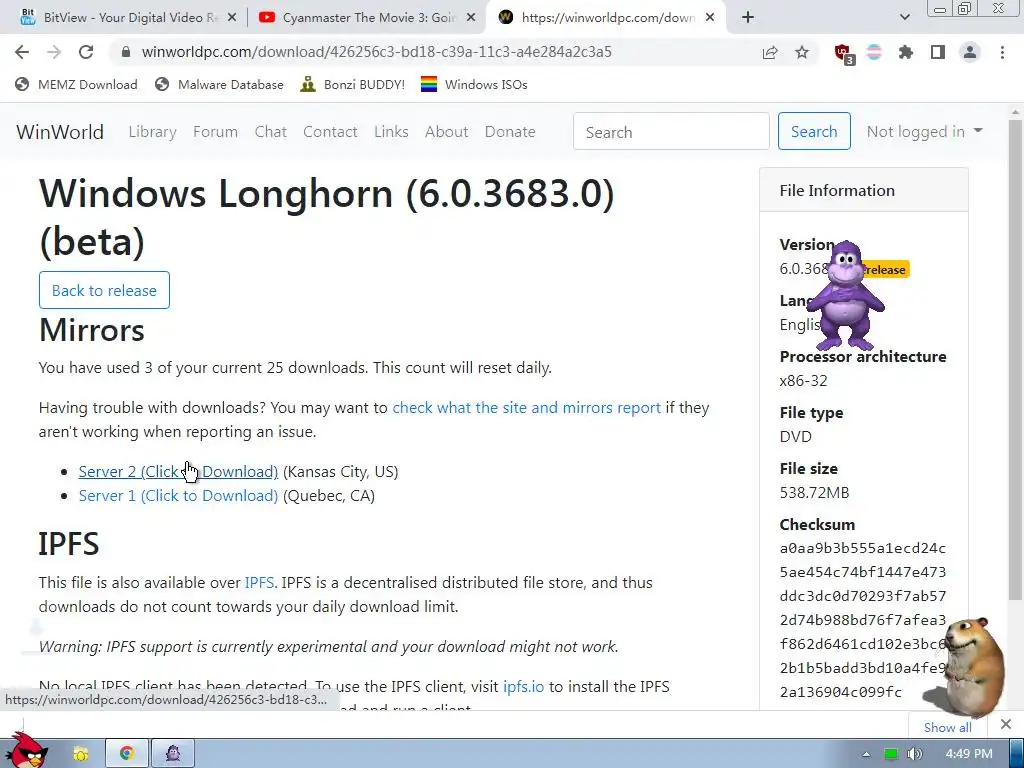Viewport: 1024px width, 768px height.
Task: Expand the tab search chevron
Action: pos(904,18)
